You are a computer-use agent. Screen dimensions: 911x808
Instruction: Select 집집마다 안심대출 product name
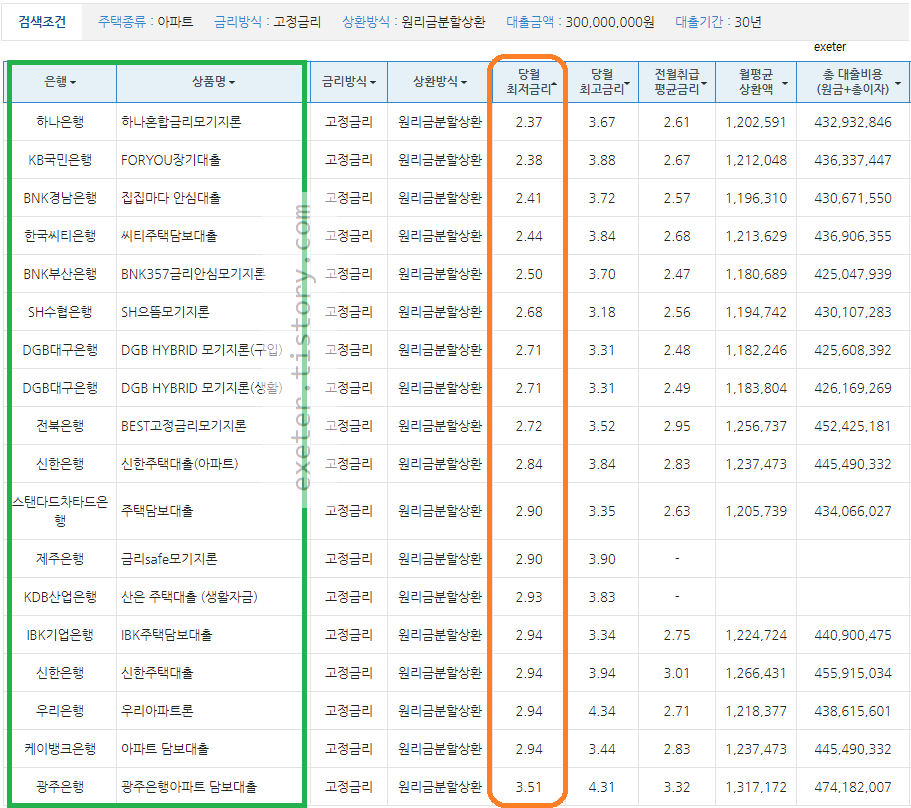tap(171, 198)
